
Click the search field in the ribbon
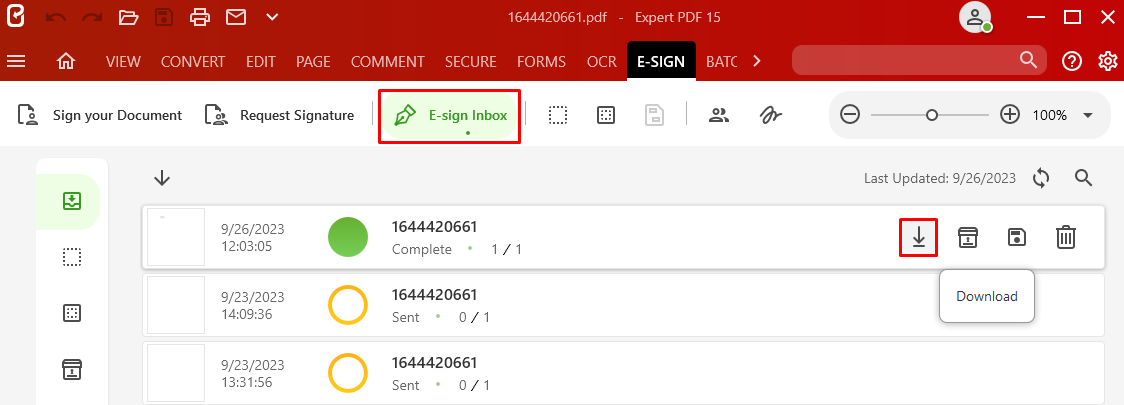click(918, 60)
